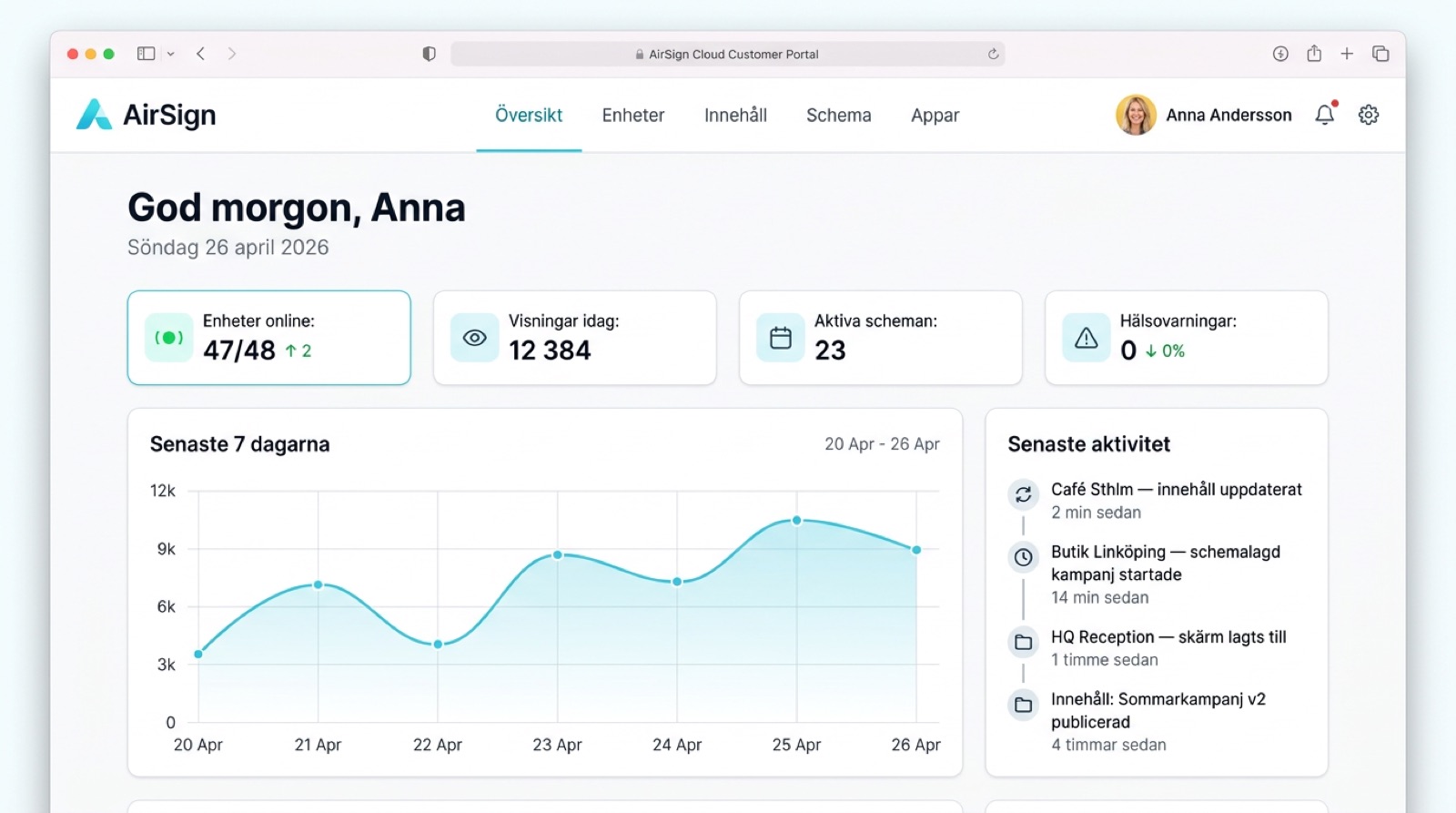Screen dimensions: 1456x813
Task: Go forward with the browser forward arrow
Action: [x=232, y=54]
